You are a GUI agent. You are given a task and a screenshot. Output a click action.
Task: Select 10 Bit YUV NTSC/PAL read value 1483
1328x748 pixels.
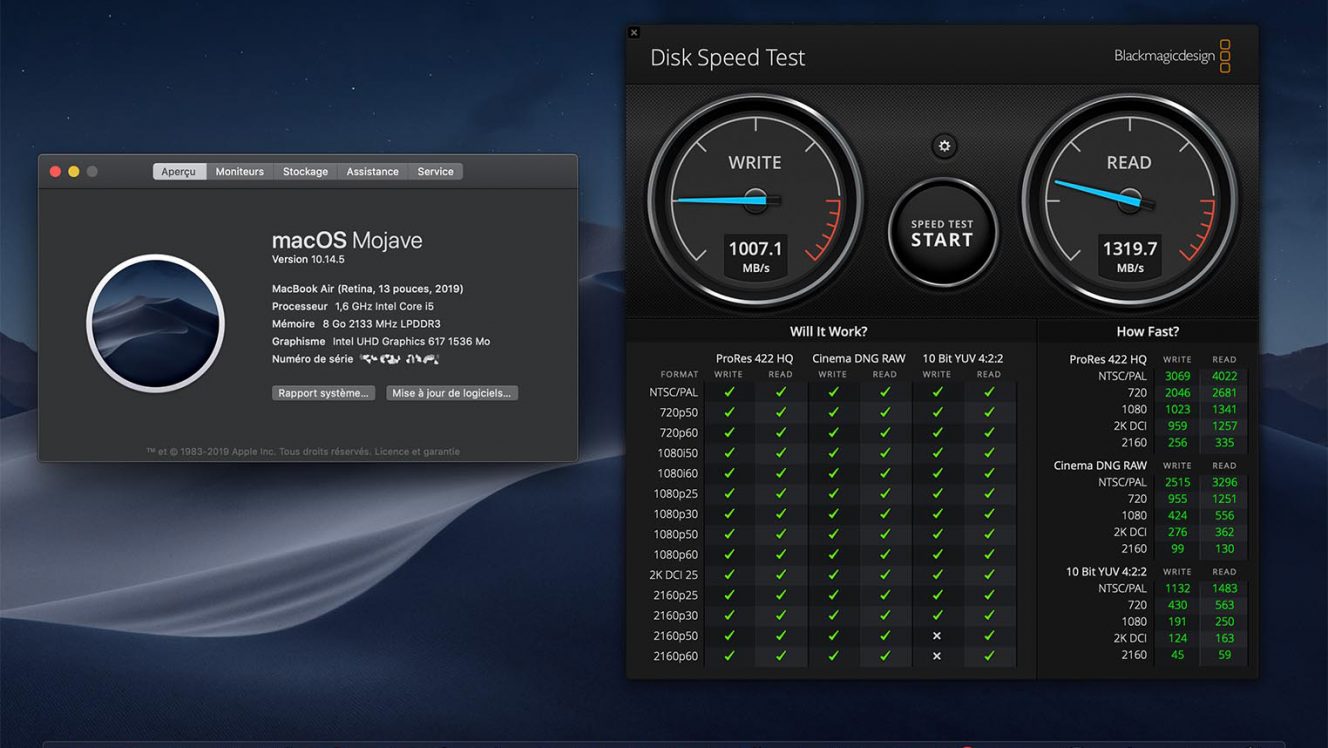pyautogui.click(x=1224, y=588)
